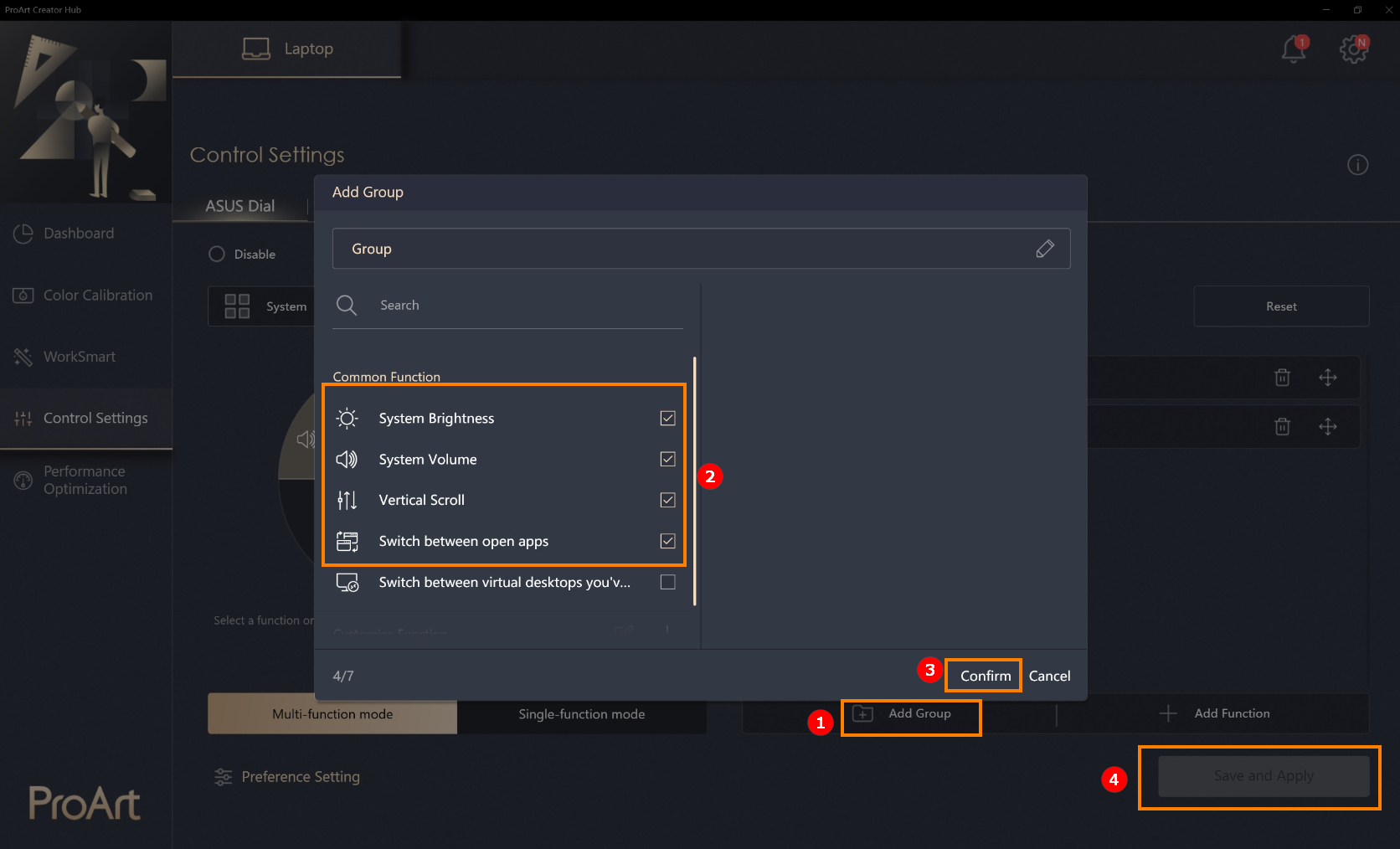This screenshot has height=849, width=1400.
Task: Confirm the Add Group dialog
Action: coord(985,676)
